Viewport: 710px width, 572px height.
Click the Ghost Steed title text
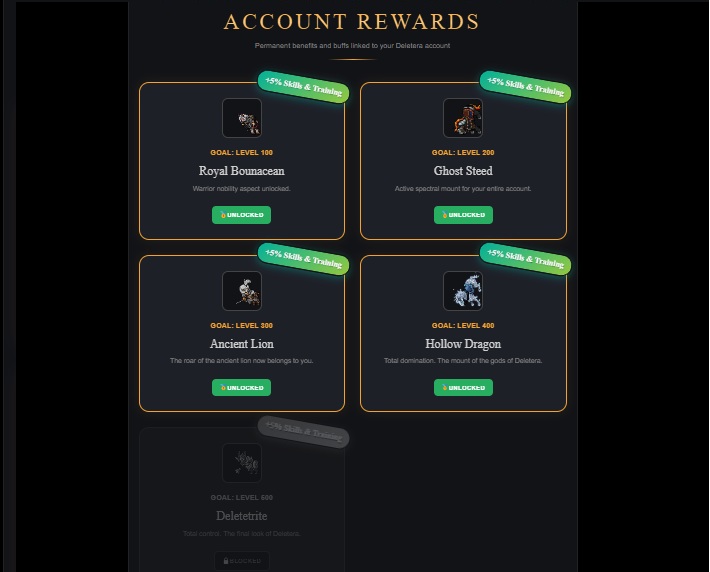(x=463, y=171)
